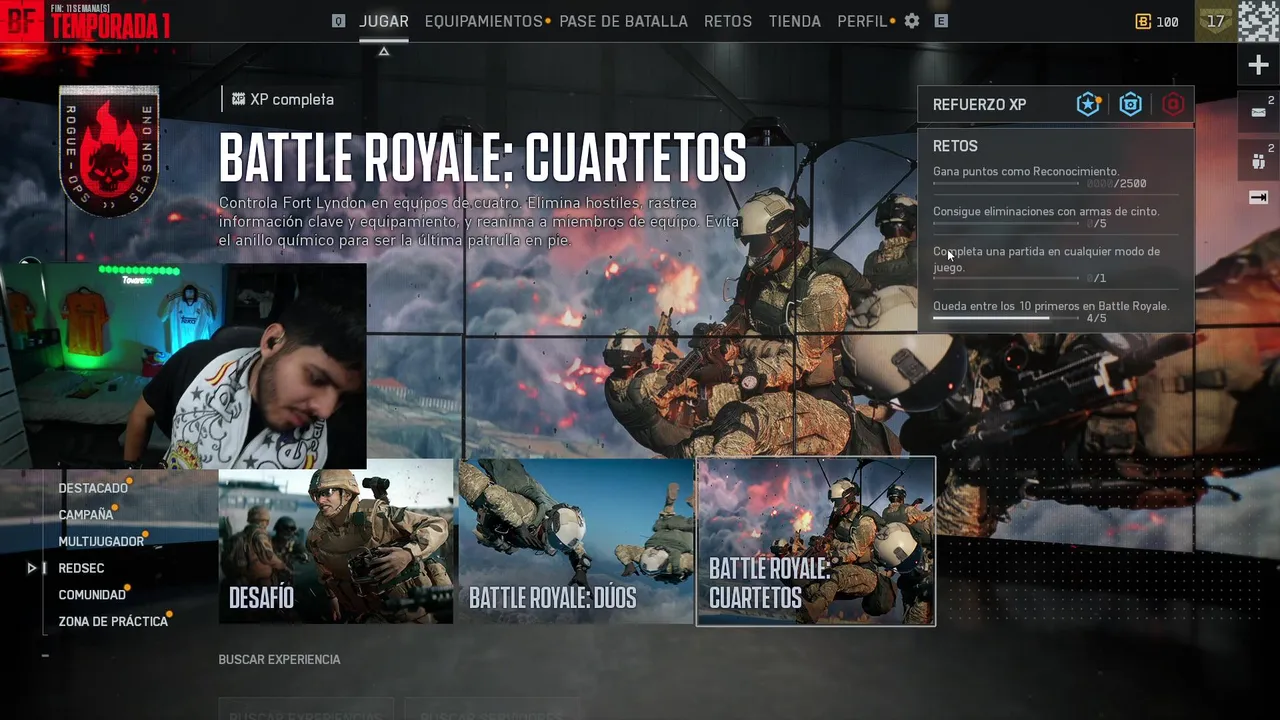Screen dimensions: 1280x720
Task: Select the red hexagon XP boost icon
Action: (x=1173, y=104)
